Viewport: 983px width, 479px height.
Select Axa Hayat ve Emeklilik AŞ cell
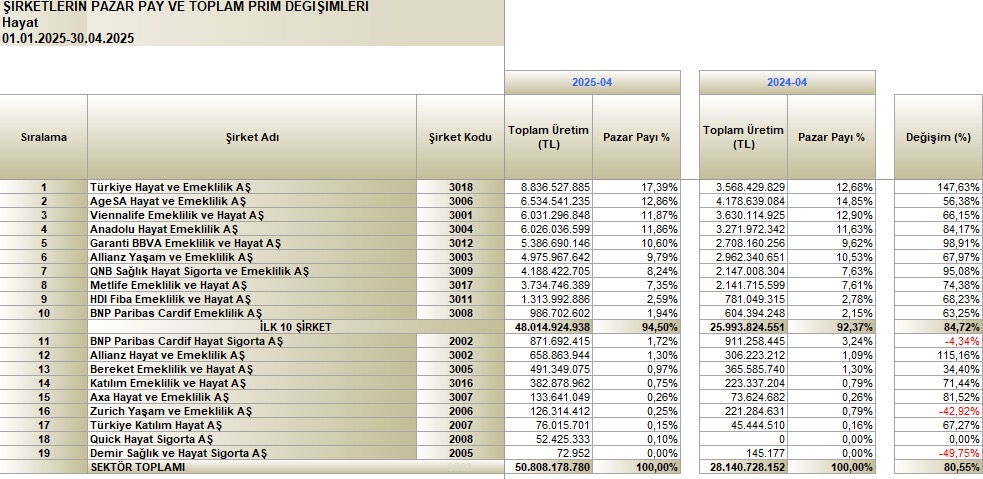(252, 397)
